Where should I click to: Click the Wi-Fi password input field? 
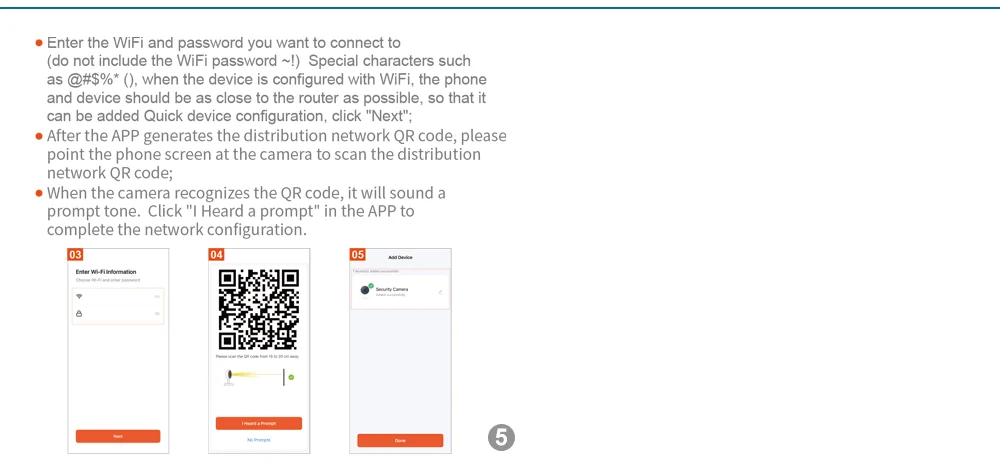118,314
